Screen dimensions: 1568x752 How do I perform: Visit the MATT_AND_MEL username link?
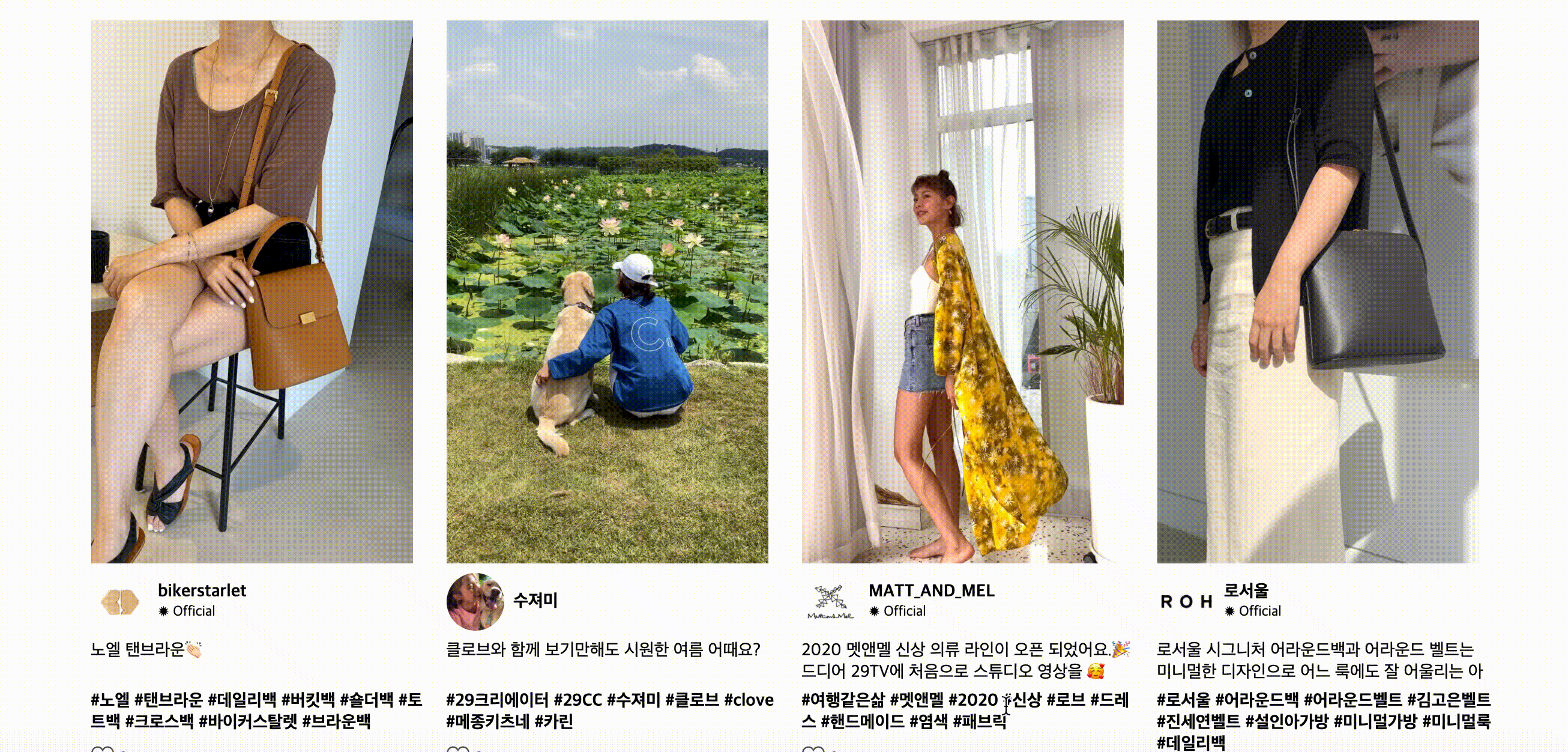(x=931, y=590)
